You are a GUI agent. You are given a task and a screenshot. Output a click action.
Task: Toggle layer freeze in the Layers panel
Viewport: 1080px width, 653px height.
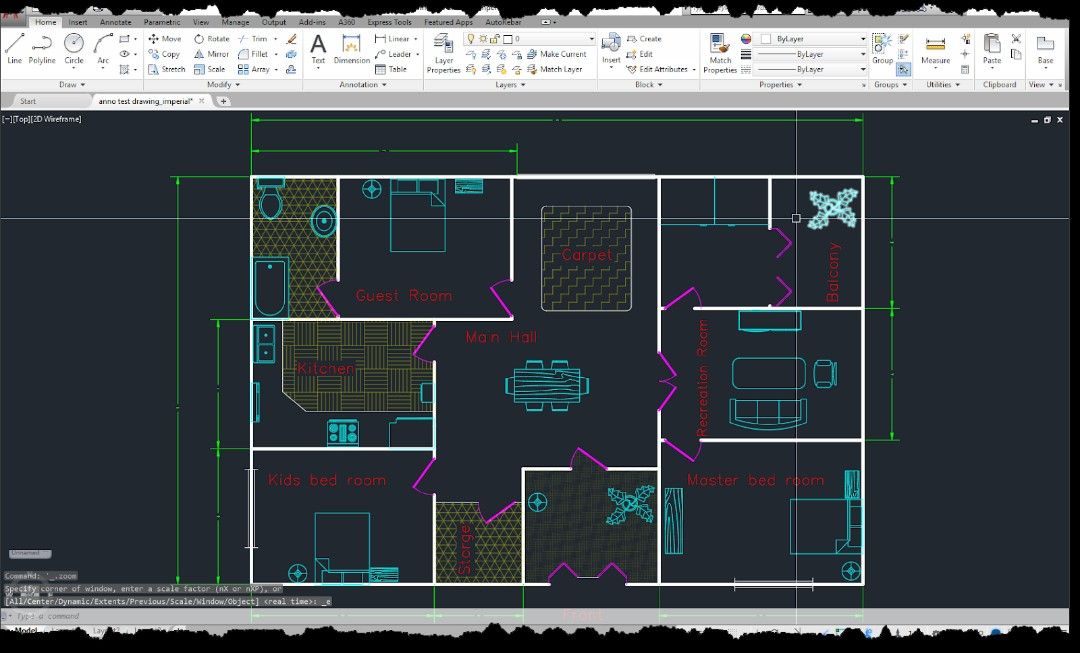coord(483,38)
